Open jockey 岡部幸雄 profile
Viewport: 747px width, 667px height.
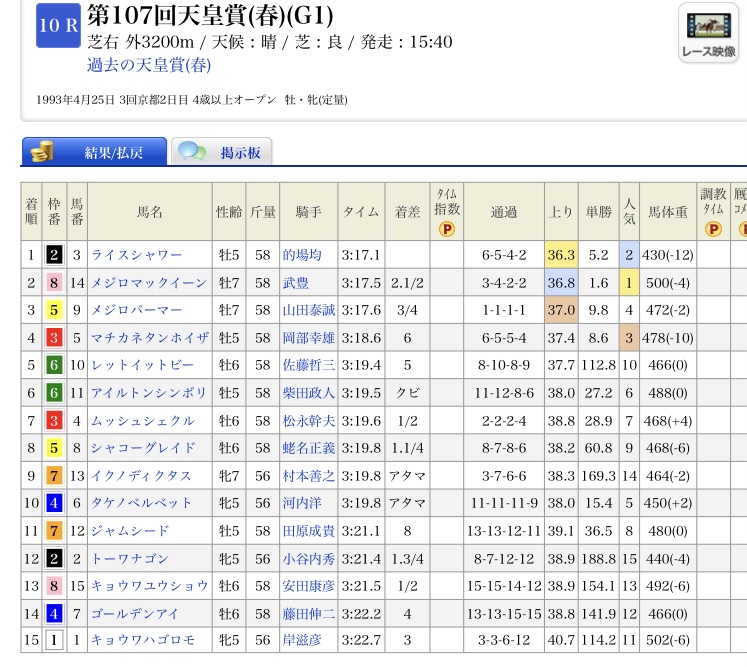309,338
